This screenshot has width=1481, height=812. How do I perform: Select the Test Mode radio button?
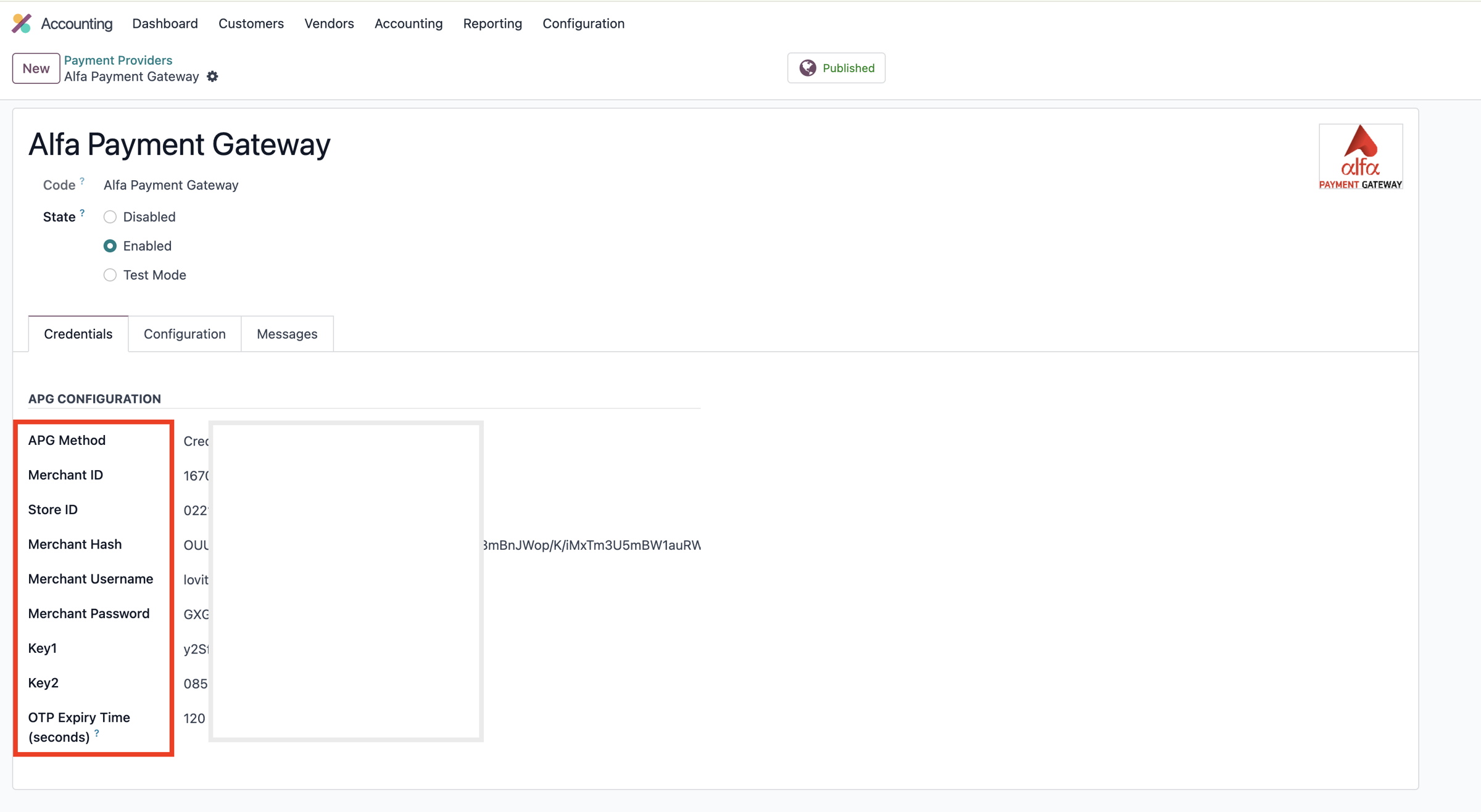coord(110,275)
